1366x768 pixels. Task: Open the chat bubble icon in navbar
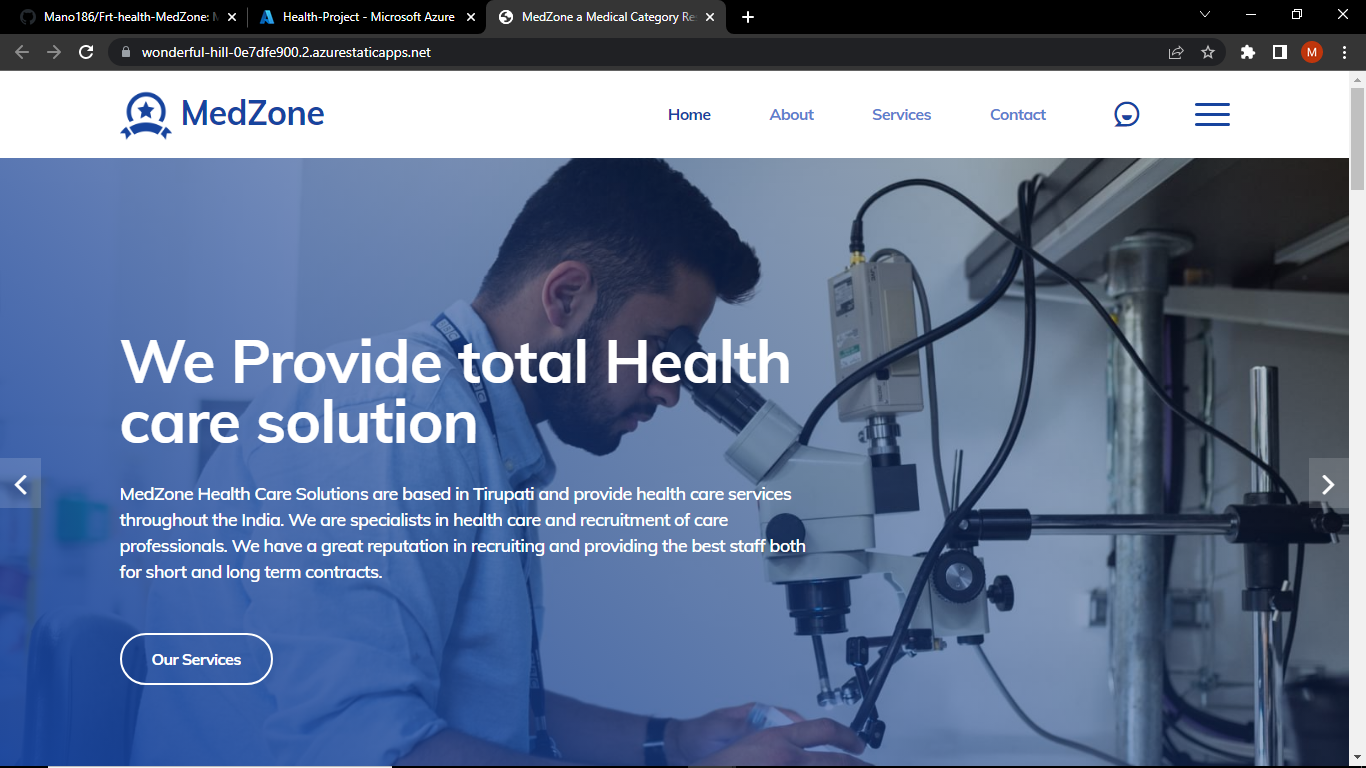click(x=1126, y=114)
